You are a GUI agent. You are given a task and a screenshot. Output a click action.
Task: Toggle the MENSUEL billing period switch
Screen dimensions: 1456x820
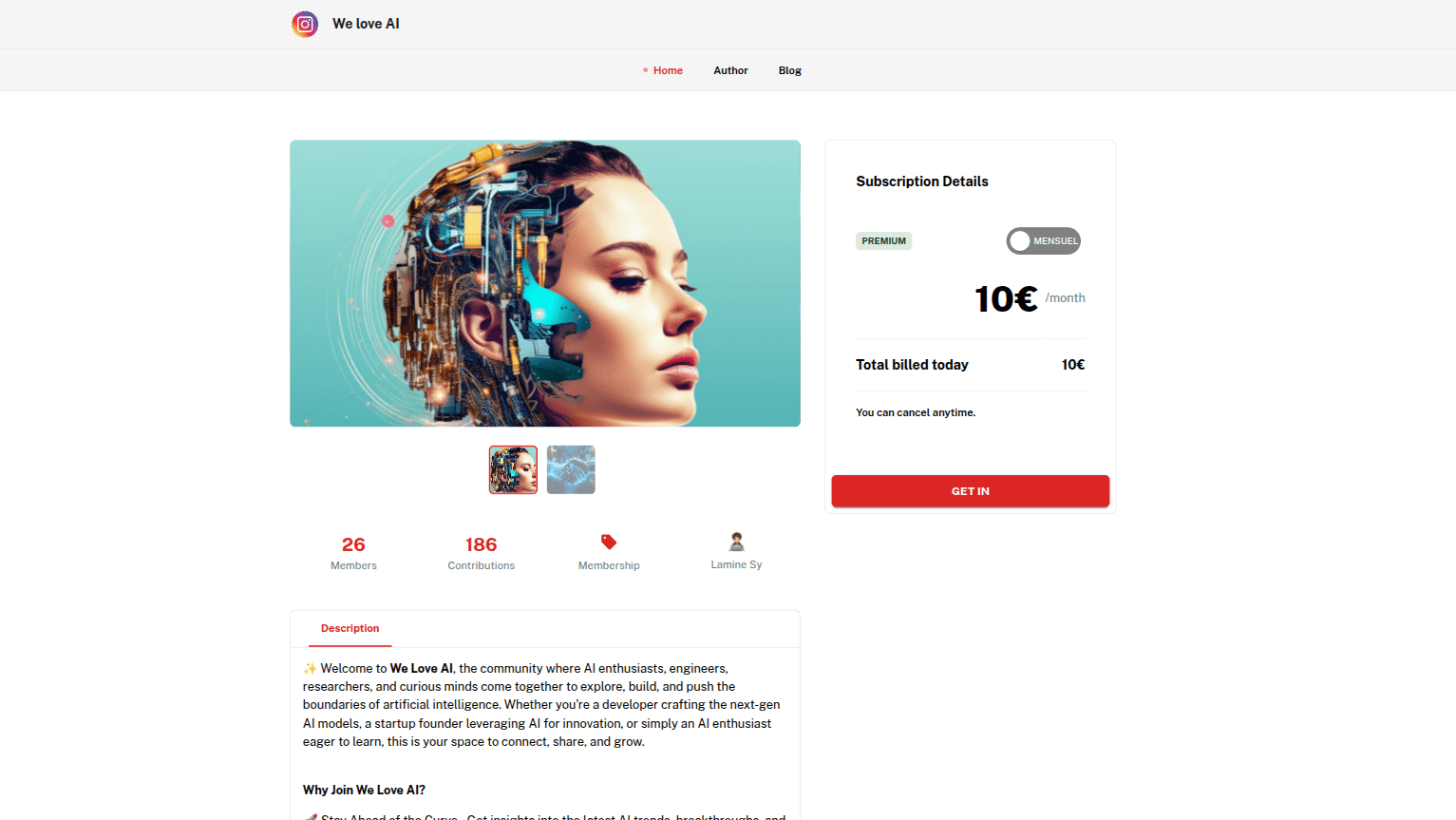tap(1043, 241)
